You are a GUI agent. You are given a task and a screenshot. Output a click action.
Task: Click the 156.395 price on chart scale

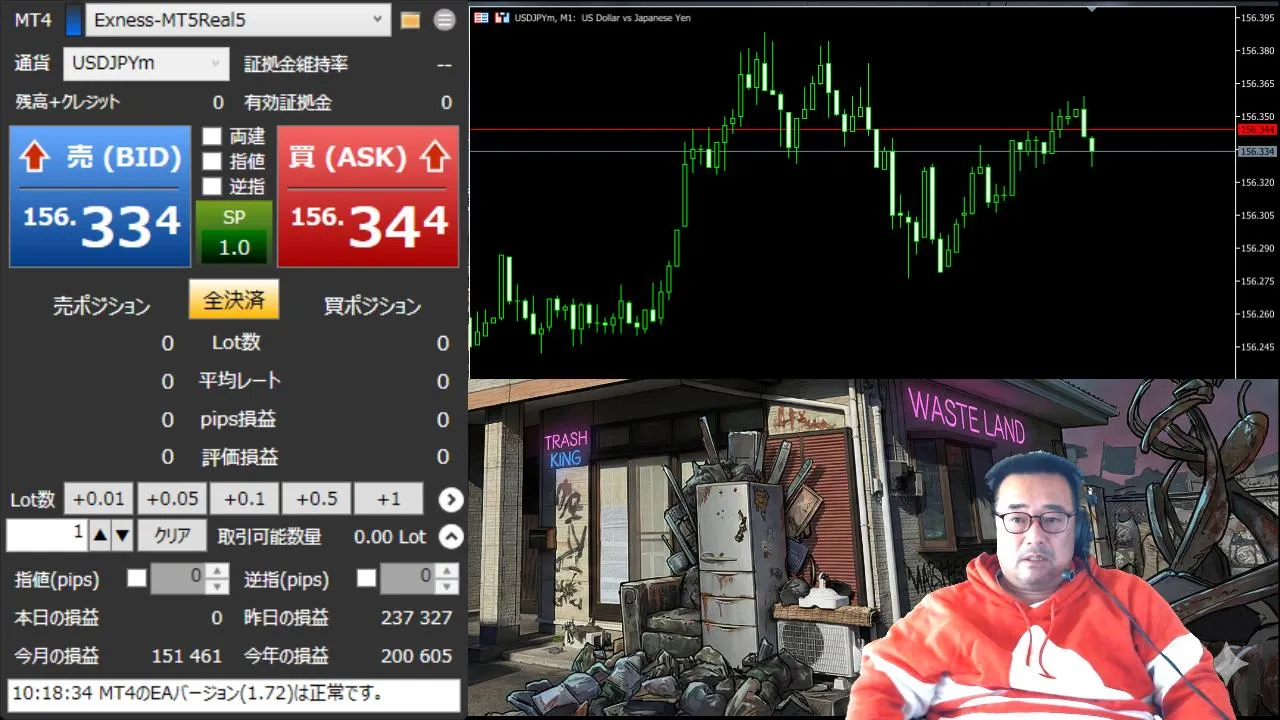1257,18
